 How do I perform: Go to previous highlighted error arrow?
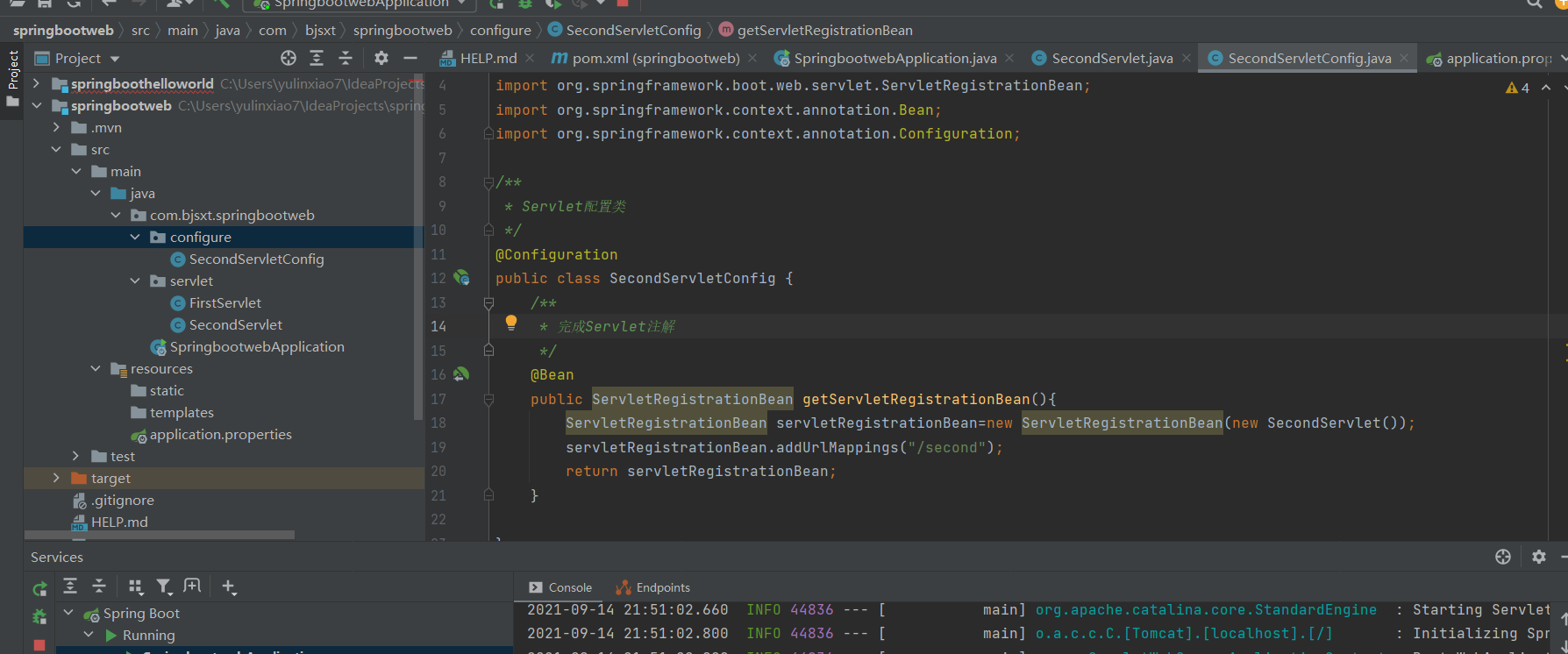tap(1546, 88)
